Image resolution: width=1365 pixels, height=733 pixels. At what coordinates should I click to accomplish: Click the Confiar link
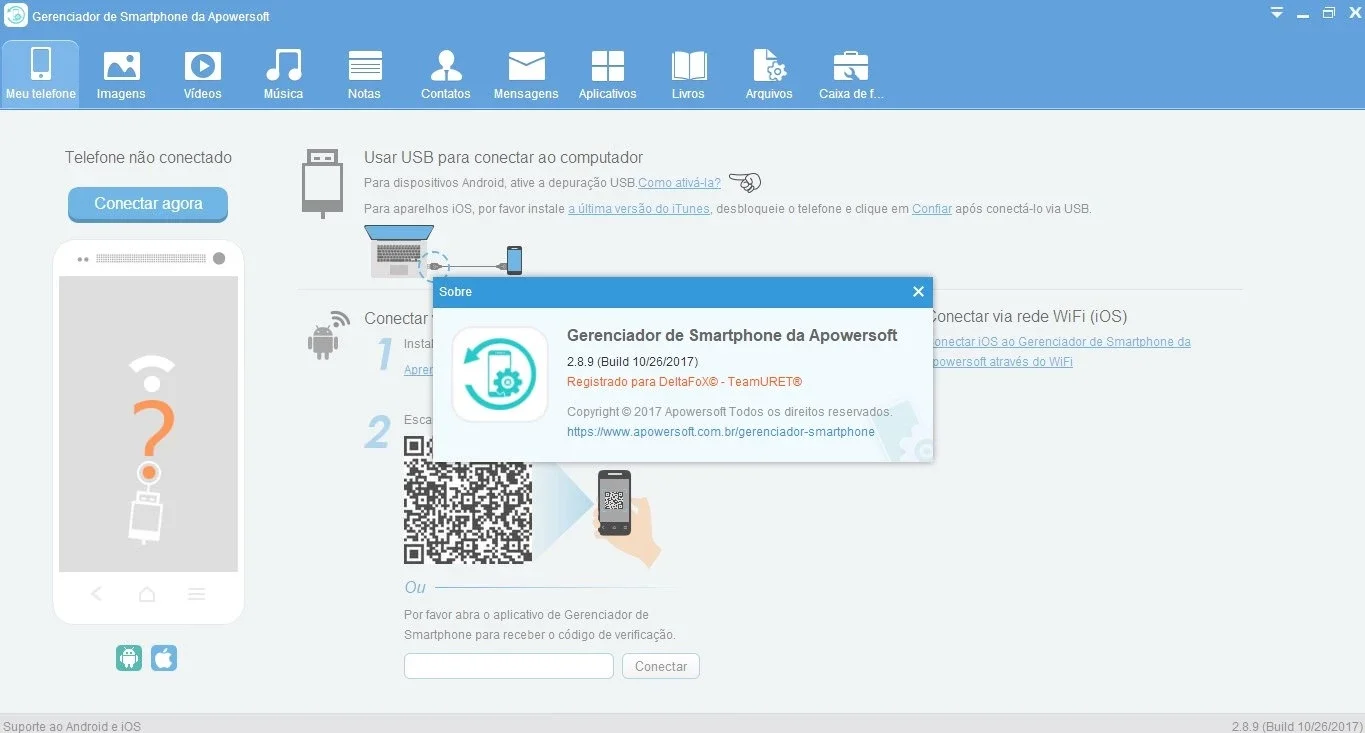click(932, 209)
